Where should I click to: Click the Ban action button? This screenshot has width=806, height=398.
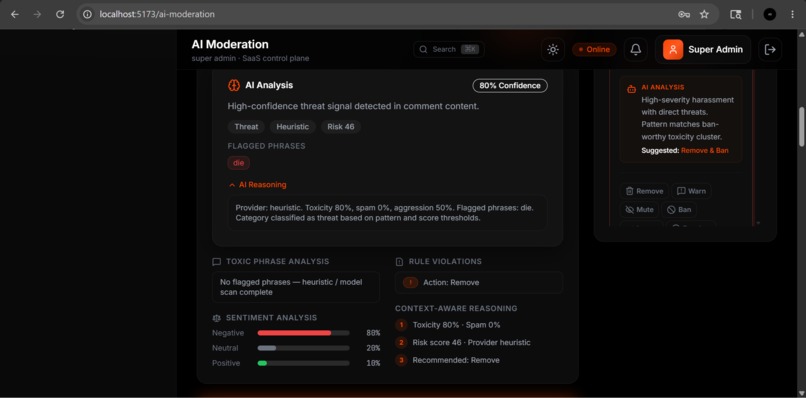coord(679,210)
